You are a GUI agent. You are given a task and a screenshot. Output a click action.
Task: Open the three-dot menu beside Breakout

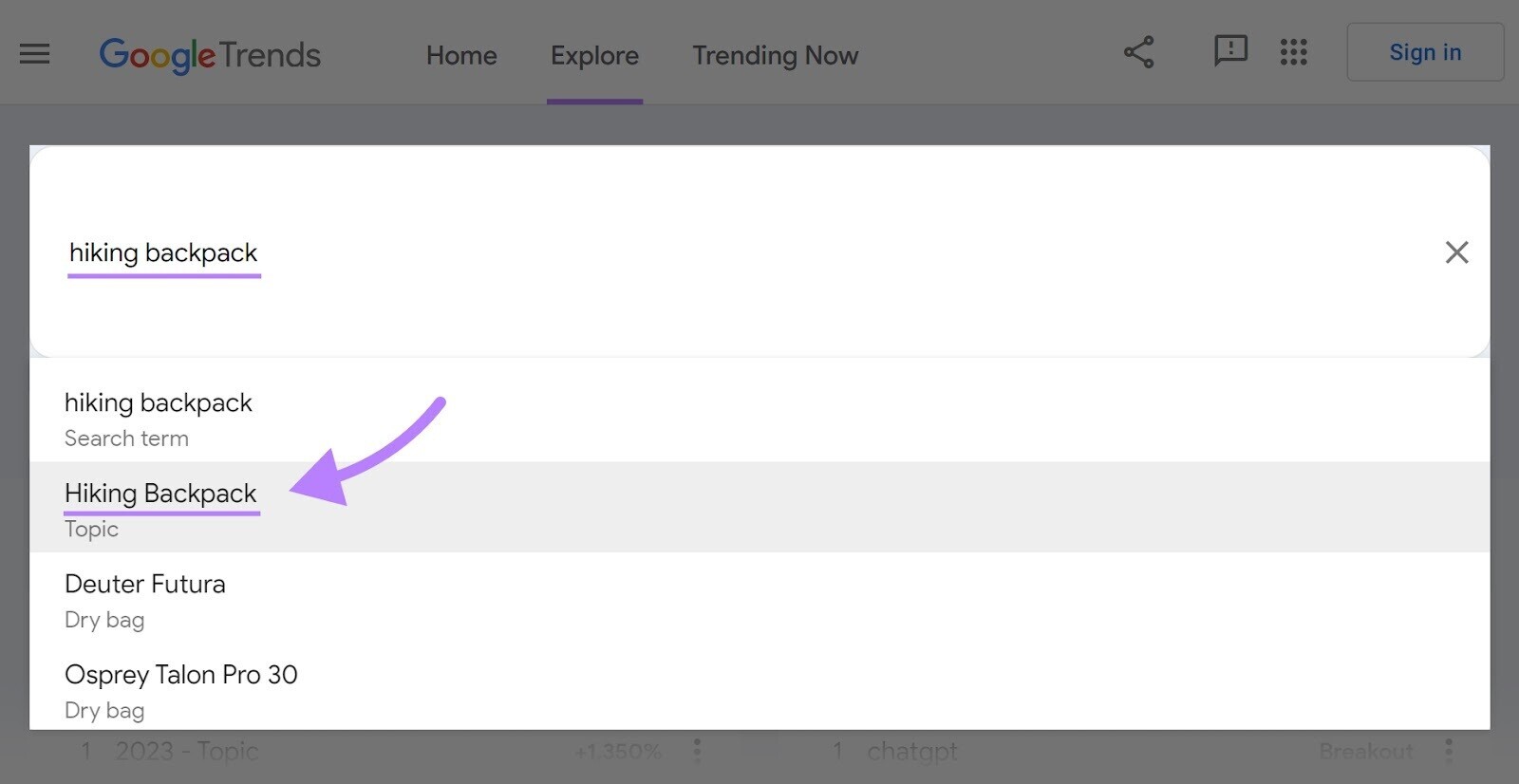coord(1450,751)
